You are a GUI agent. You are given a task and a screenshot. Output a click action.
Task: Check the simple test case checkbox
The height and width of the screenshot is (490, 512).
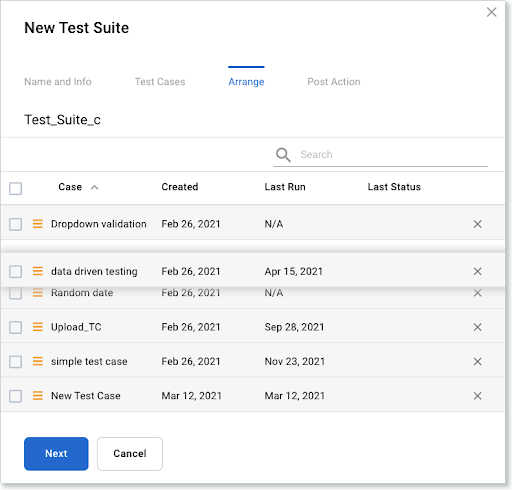point(16,362)
